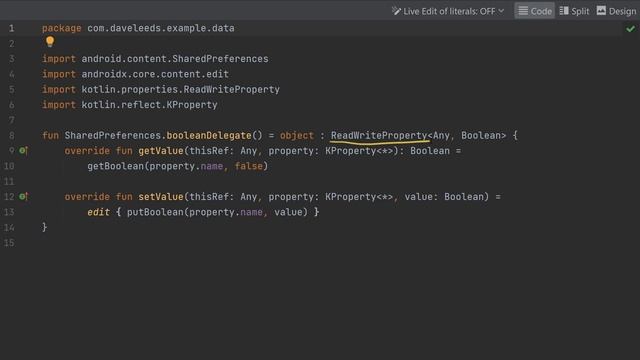
Task: Click the Live Edit pencil icon
Action: point(396,11)
